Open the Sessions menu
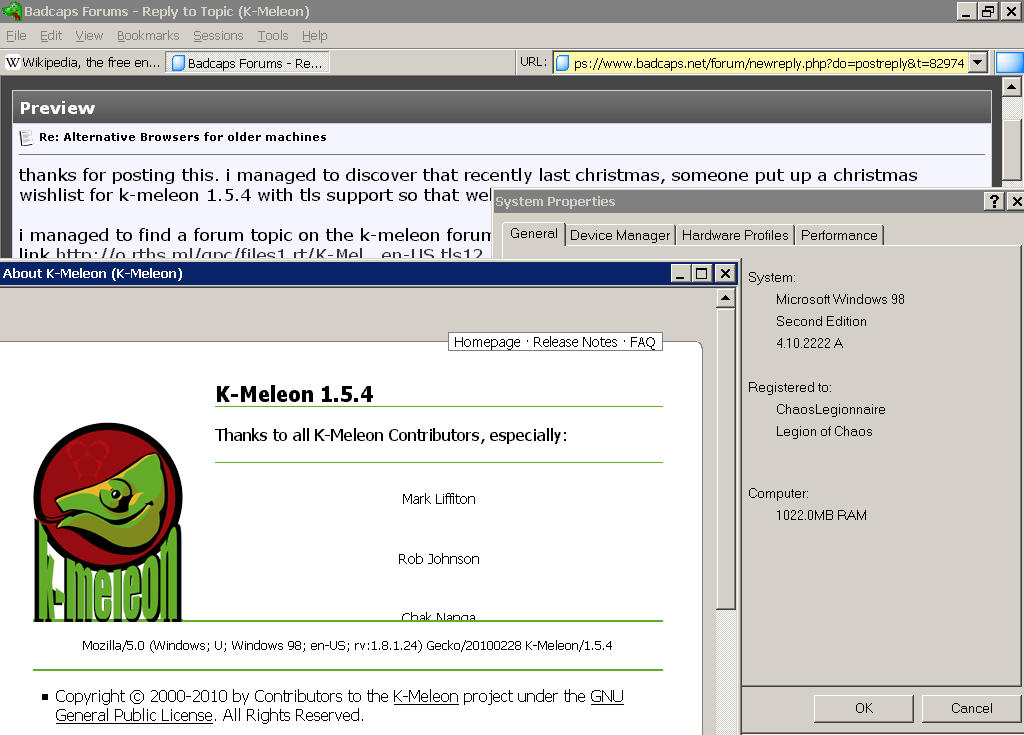 (x=218, y=35)
